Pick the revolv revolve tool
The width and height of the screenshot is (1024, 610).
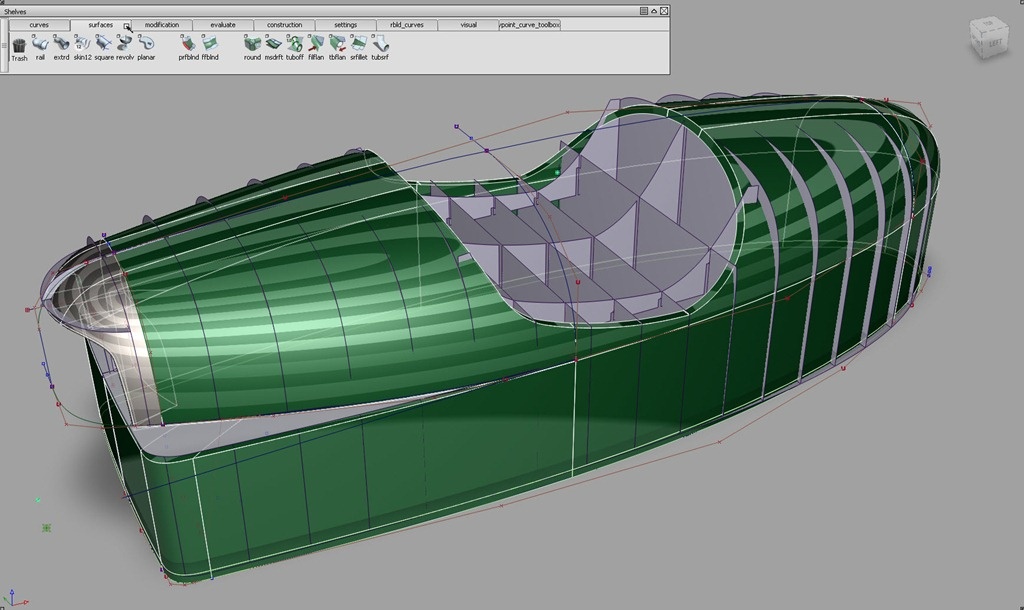pyautogui.click(x=125, y=44)
